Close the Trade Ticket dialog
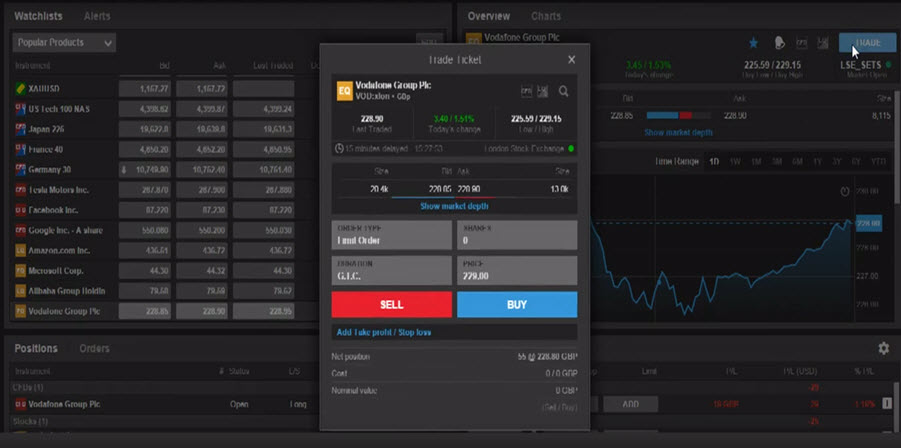Viewport: 901px width, 448px height. point(571,60)
